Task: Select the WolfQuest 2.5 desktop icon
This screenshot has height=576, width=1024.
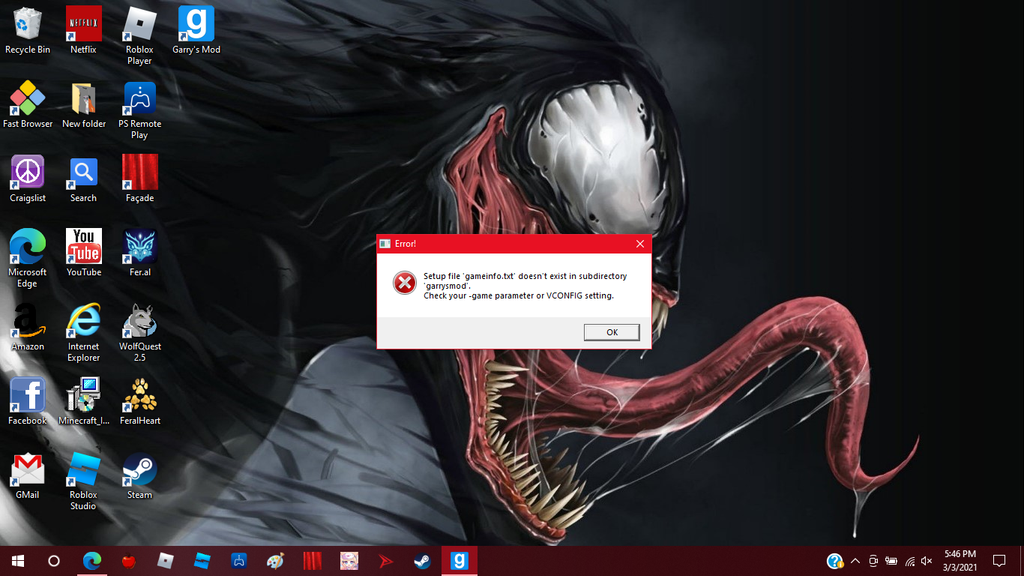Action: [x=140, y=333]
